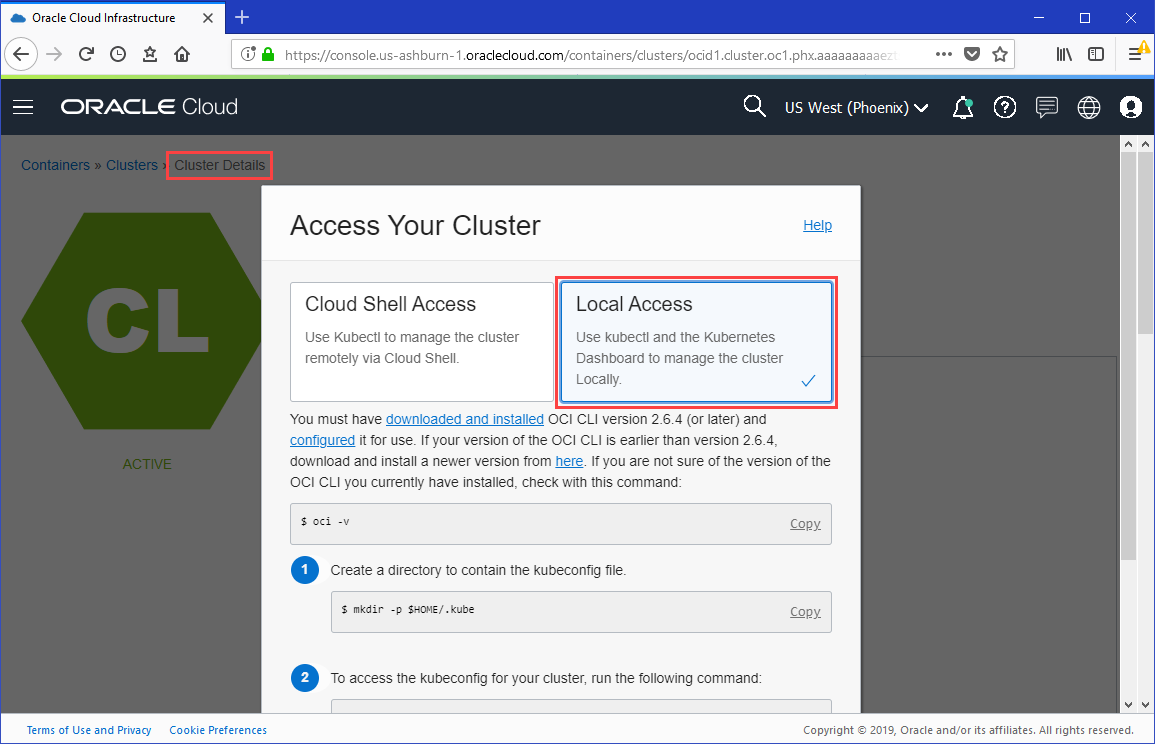Toggle the browser sidebar icon
Screen dimensions: 1155x744
coord(1096,55)
